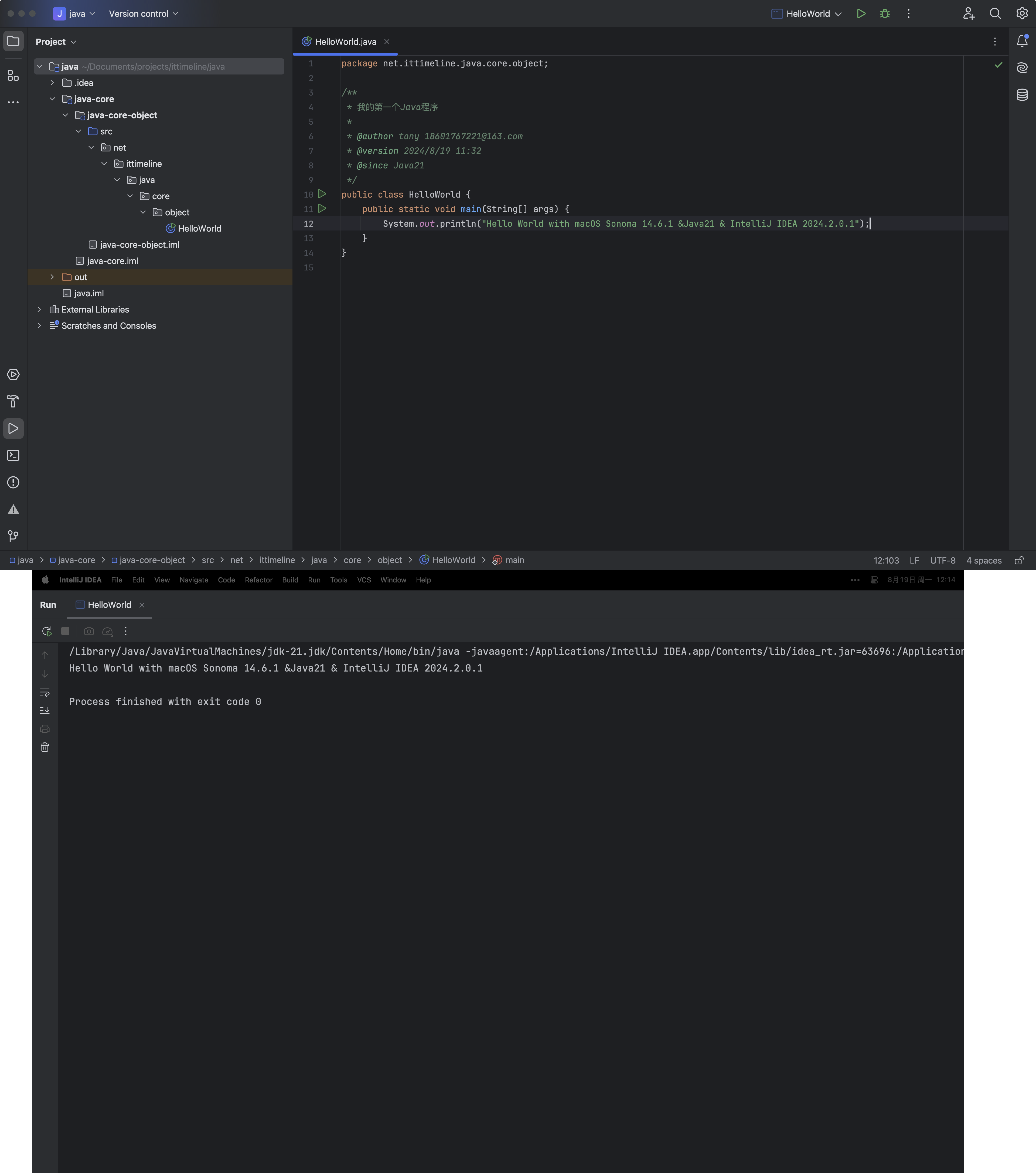Run the HelloWorld configuration from the toolbar
1036x1173 pixels.
[860, 14]
